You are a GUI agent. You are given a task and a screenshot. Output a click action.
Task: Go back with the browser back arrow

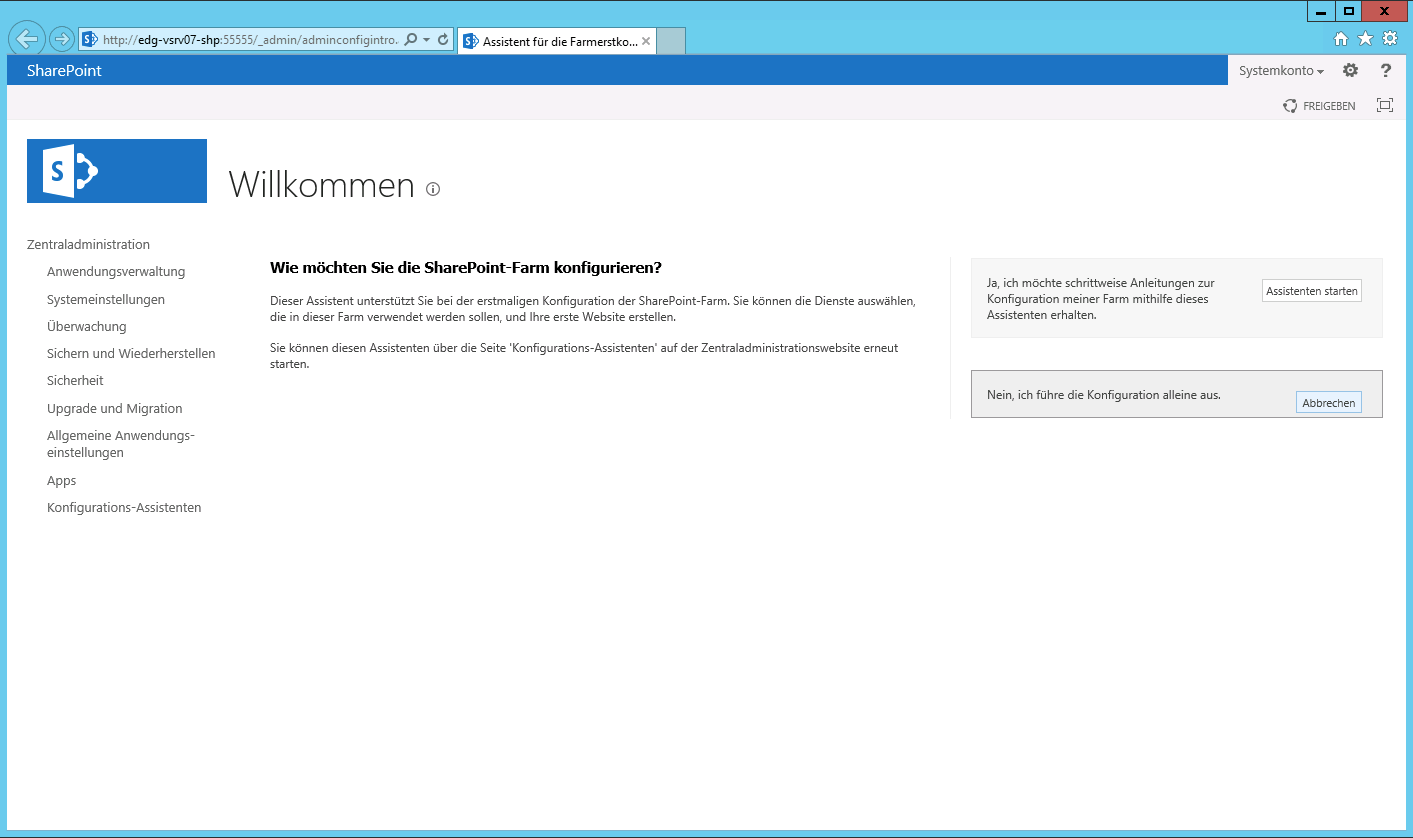tap(28, 39)
